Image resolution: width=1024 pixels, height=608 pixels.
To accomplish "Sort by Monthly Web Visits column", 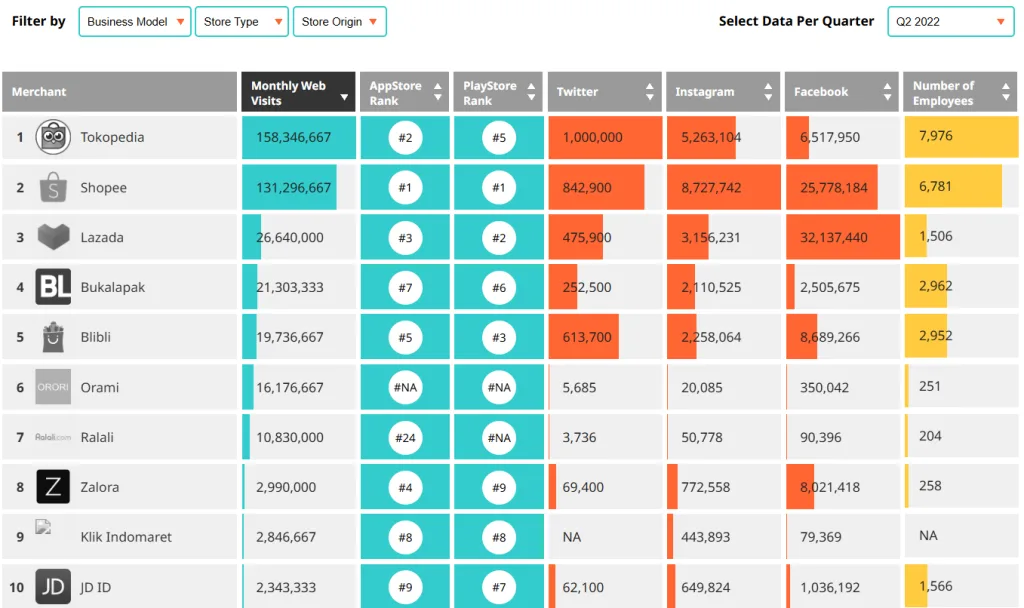I will [298, 92].
